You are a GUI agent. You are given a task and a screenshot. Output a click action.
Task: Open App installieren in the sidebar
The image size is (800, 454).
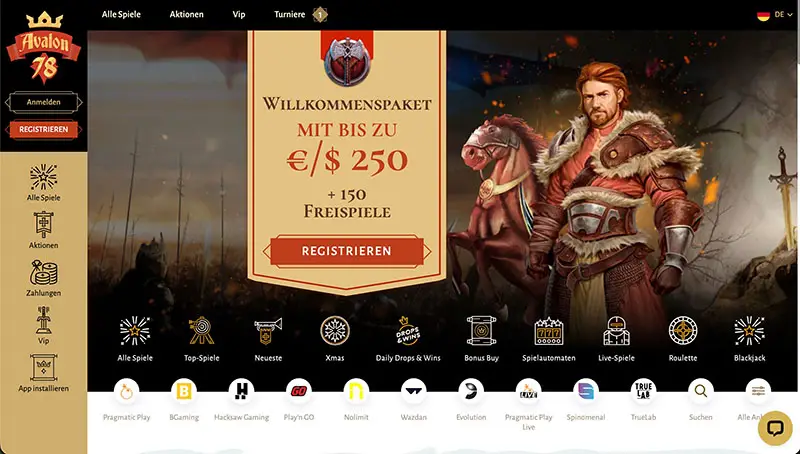pyautogui.click(x=43, y=373)
